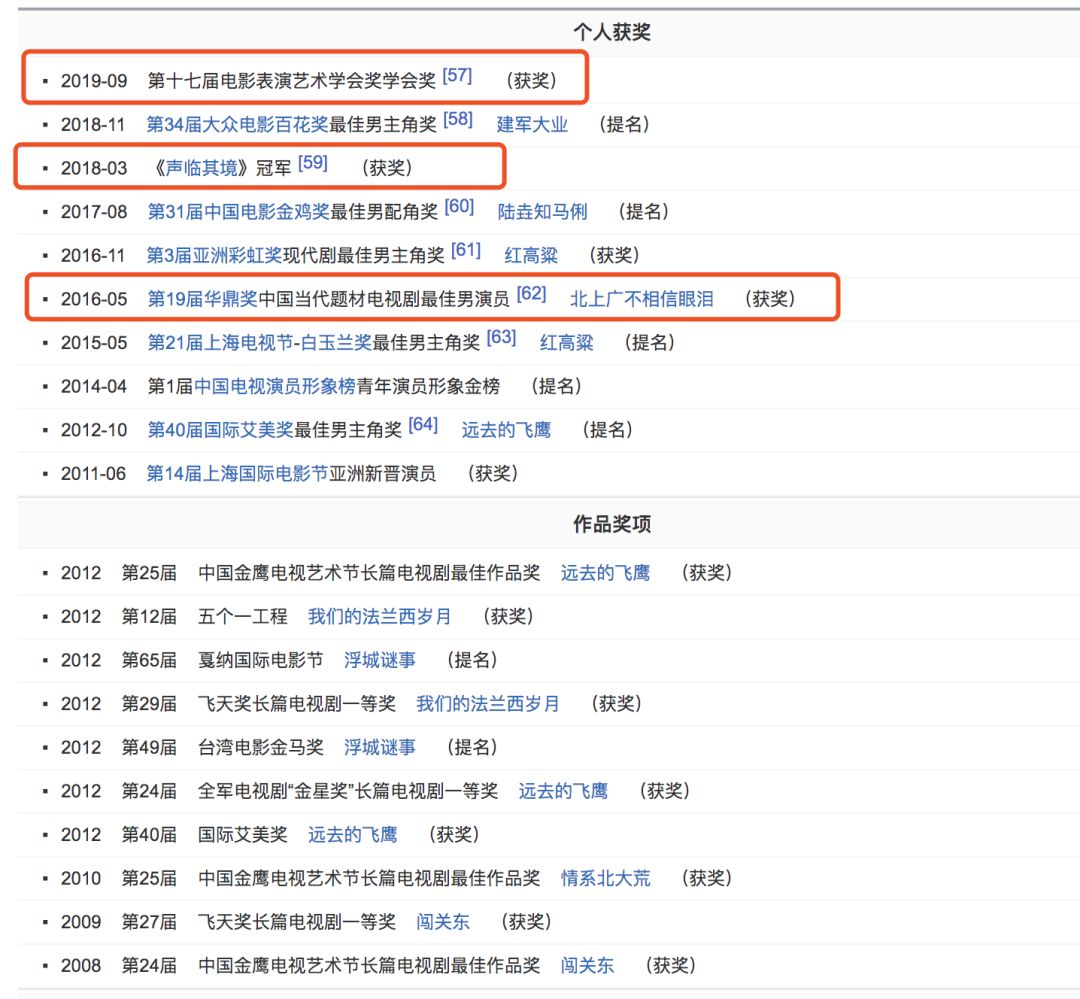Open 第31届中国电影金鸡奖 link

tap(238, 212)
